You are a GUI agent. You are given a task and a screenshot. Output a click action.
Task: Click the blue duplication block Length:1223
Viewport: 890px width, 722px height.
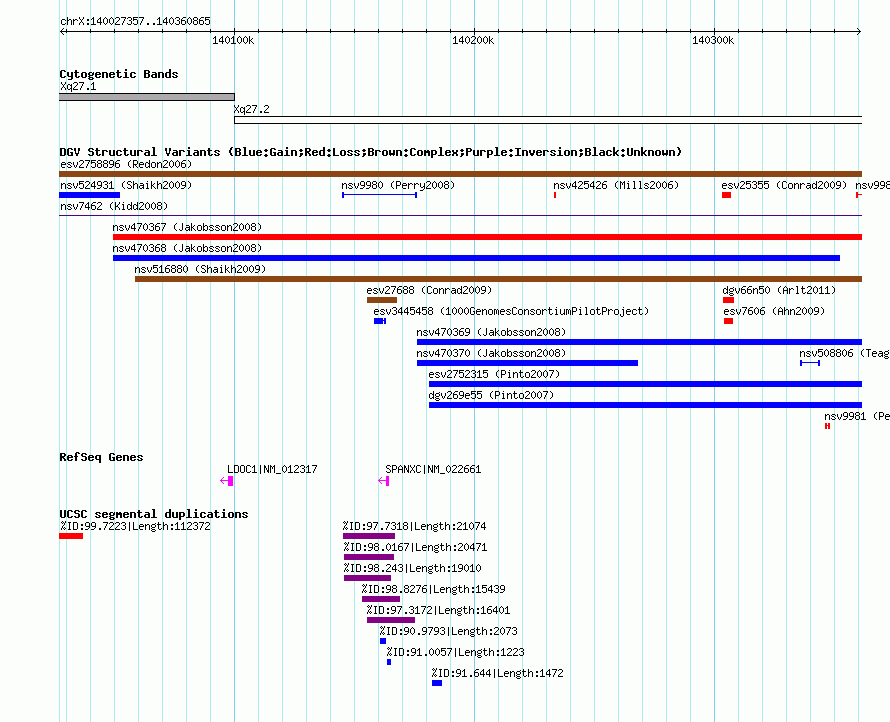click(389, 662)
